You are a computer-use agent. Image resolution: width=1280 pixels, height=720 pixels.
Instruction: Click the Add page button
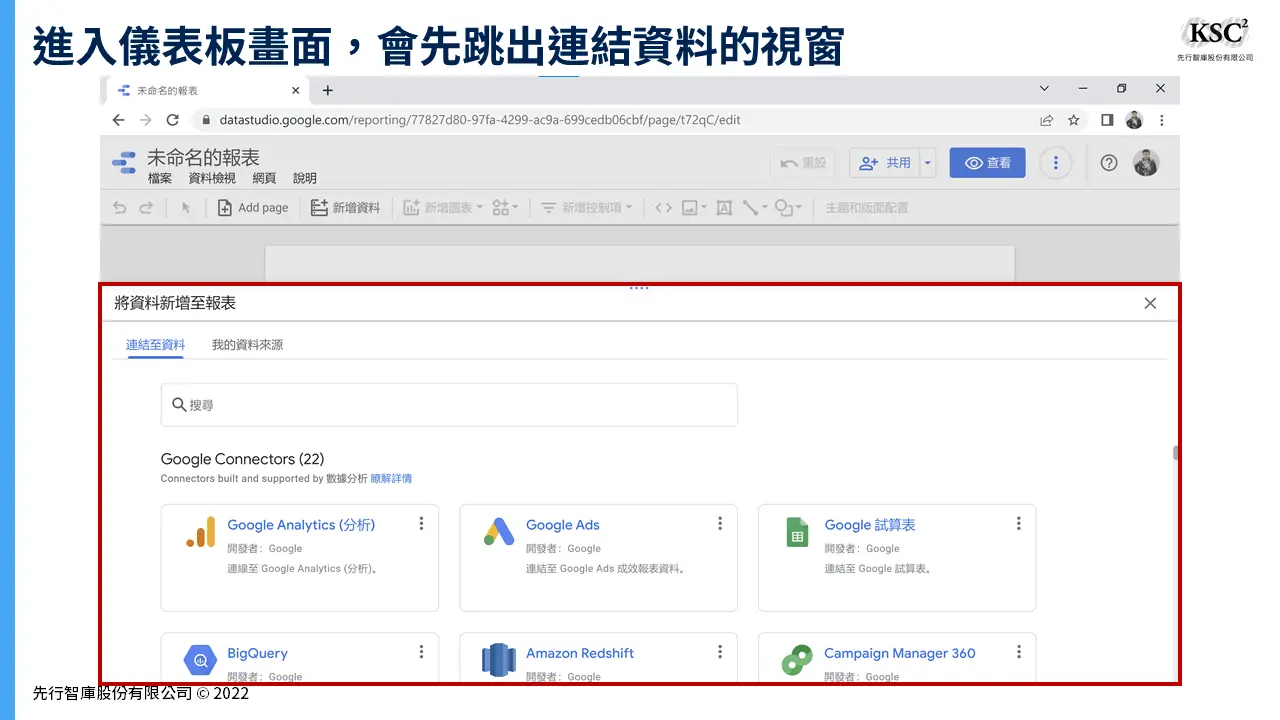(x=253, y=208)
